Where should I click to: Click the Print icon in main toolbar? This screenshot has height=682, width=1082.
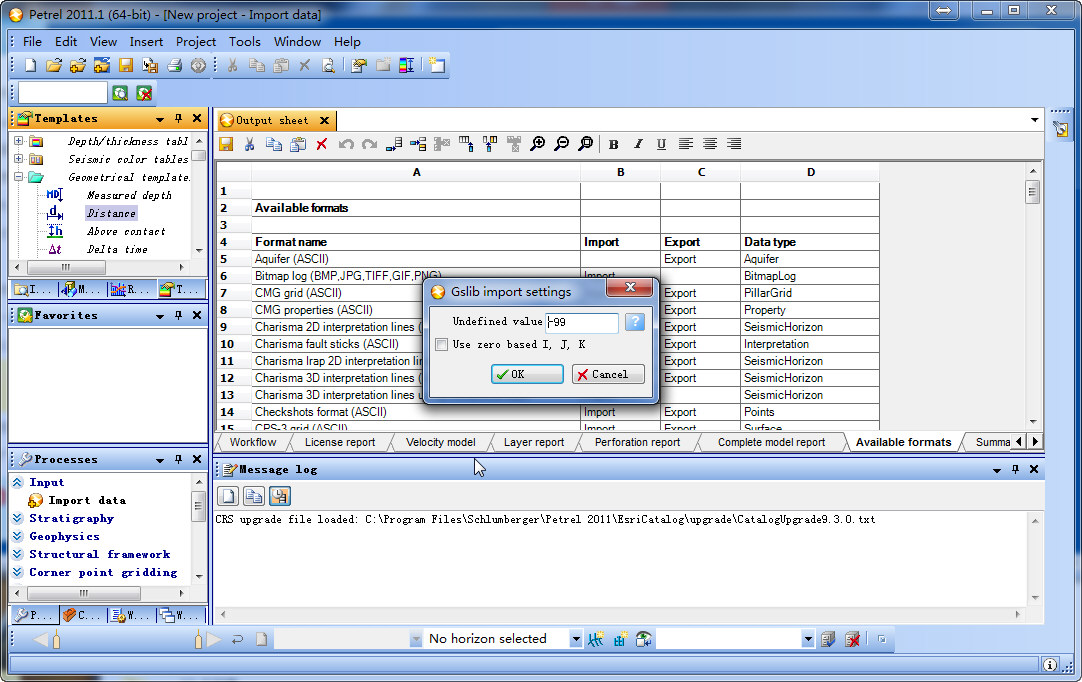click(x=175, y=66)
